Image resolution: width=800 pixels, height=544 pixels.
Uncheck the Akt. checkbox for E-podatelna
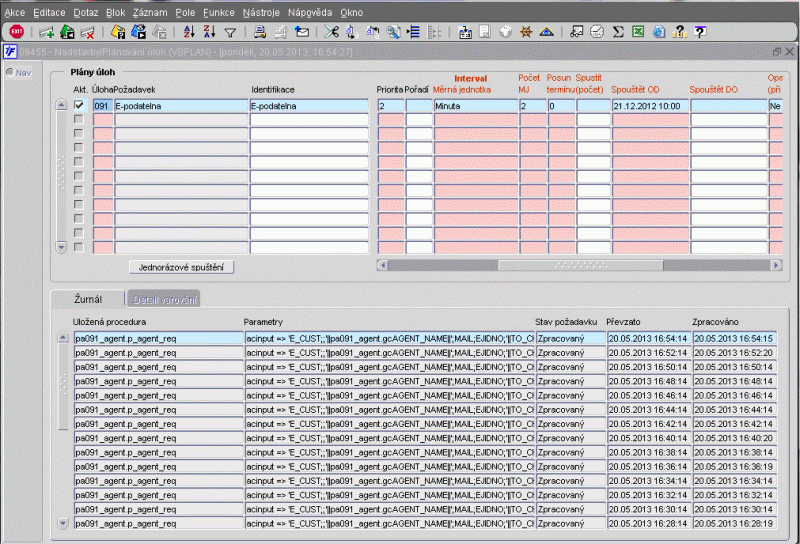[79, 105]
